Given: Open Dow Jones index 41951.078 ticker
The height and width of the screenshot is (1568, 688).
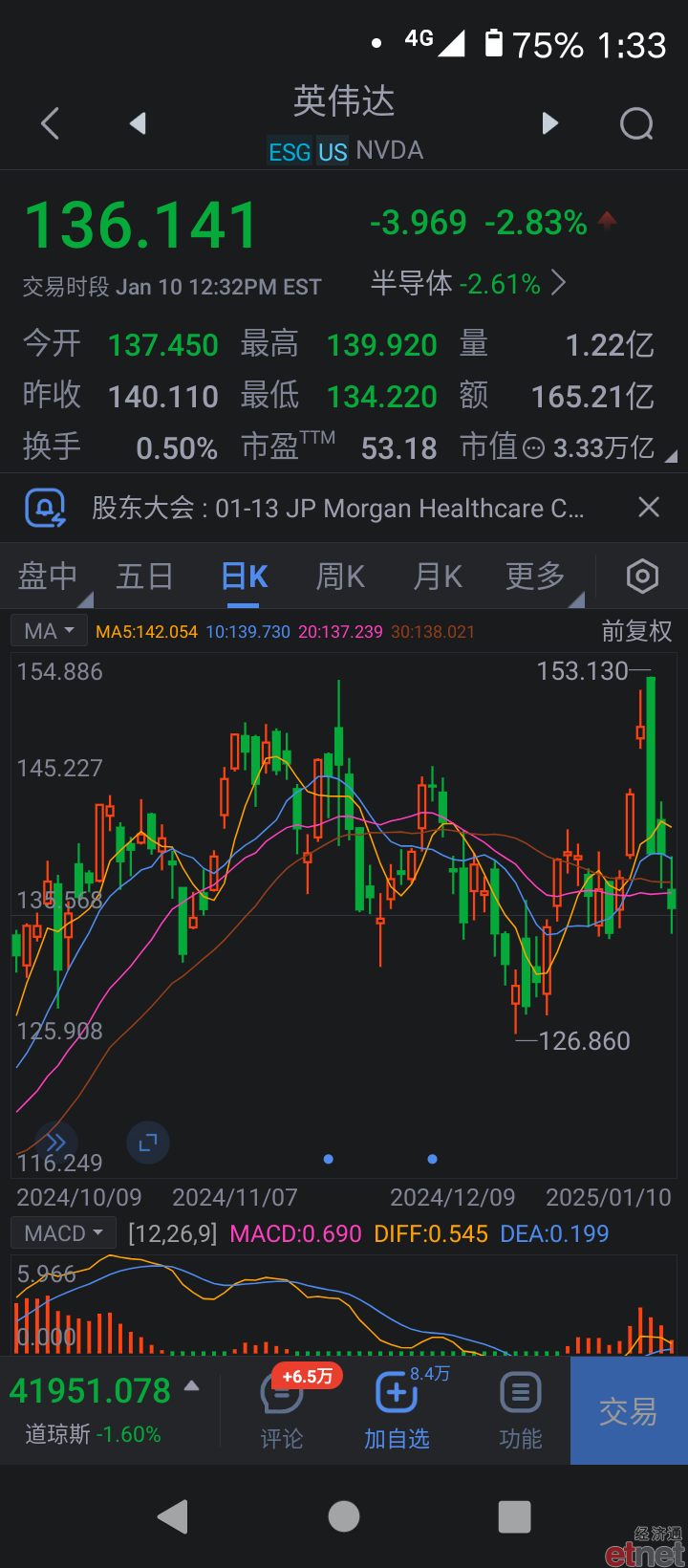Looking at the screenshot, I should [90, 1391].
